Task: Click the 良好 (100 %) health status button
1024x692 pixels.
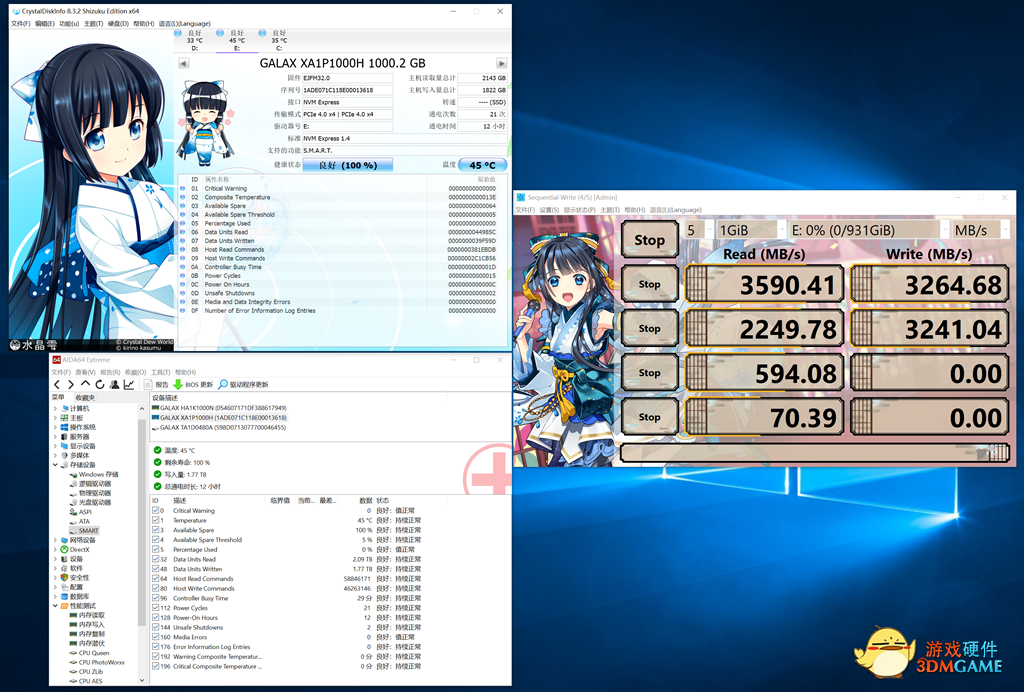Action: 347,165
